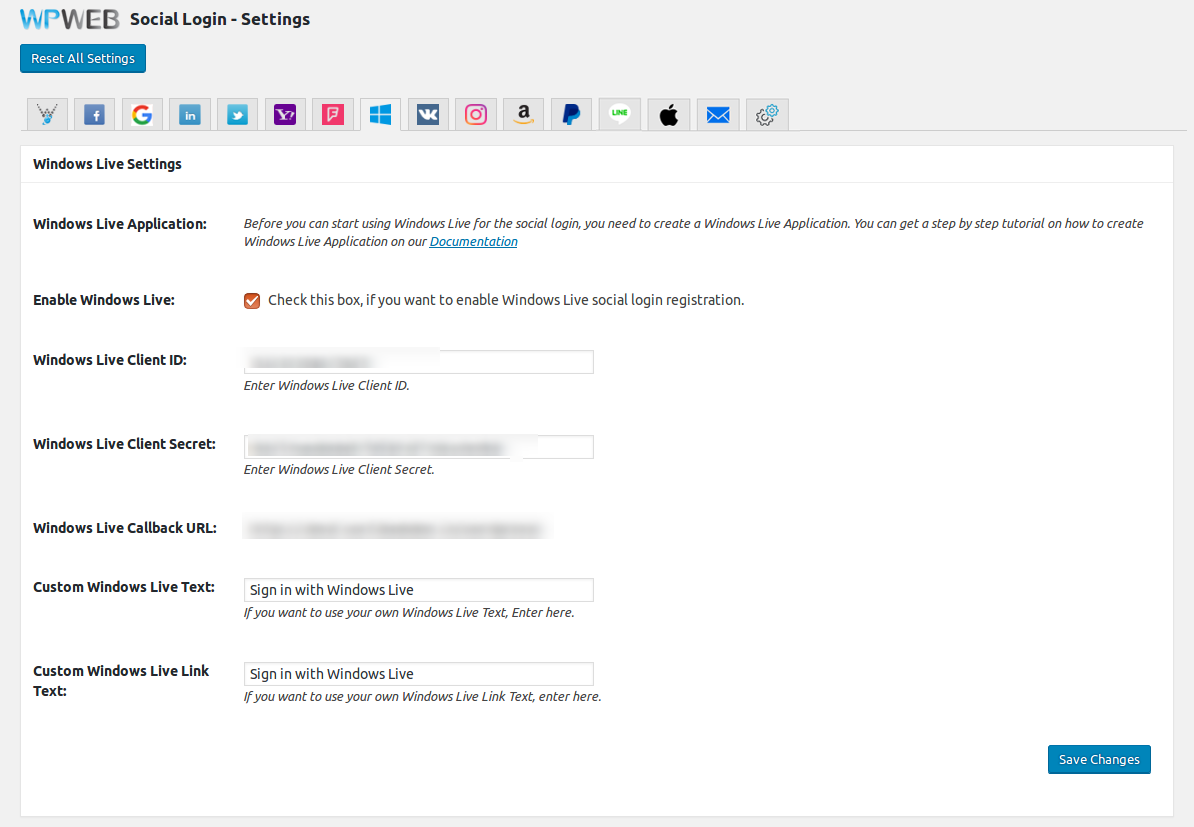Open the Facebook settings tab
This screenshot has height=827, width=1194.
tap(94, 115)
